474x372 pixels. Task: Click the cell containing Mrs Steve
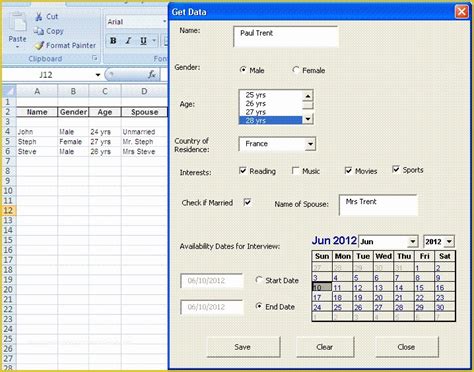point(144,152)
